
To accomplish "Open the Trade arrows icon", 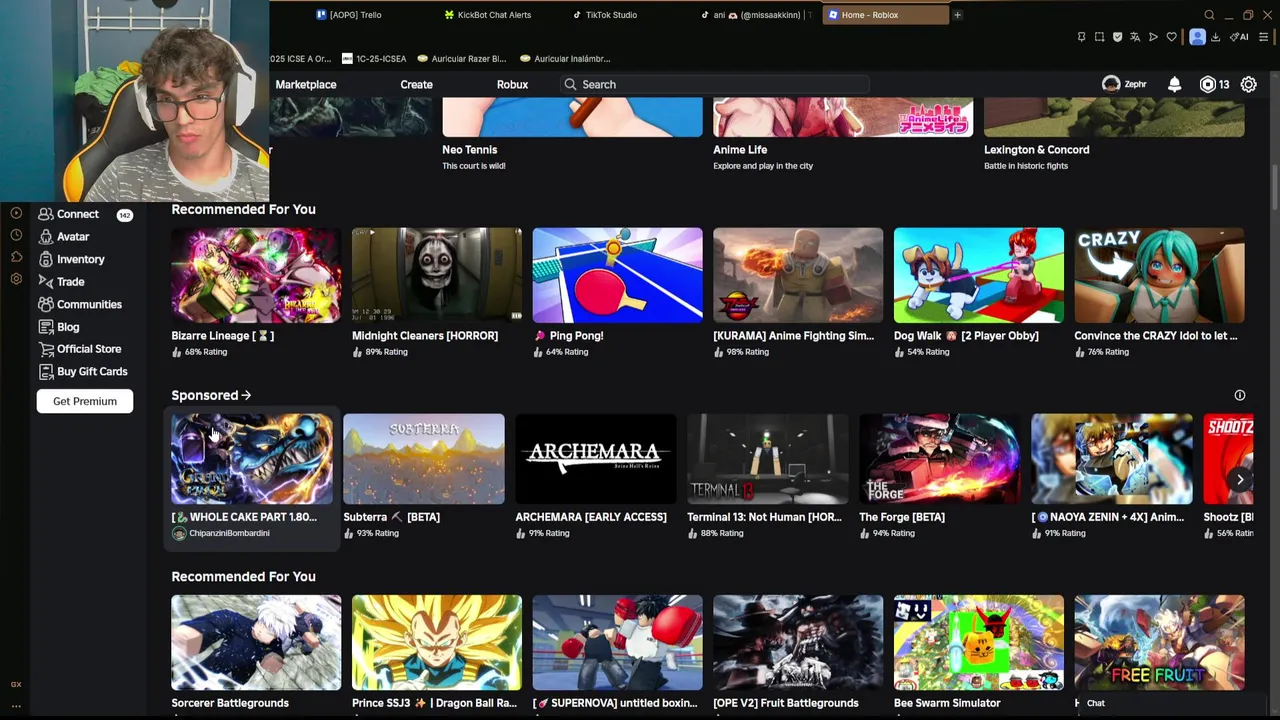I will 46,282.
